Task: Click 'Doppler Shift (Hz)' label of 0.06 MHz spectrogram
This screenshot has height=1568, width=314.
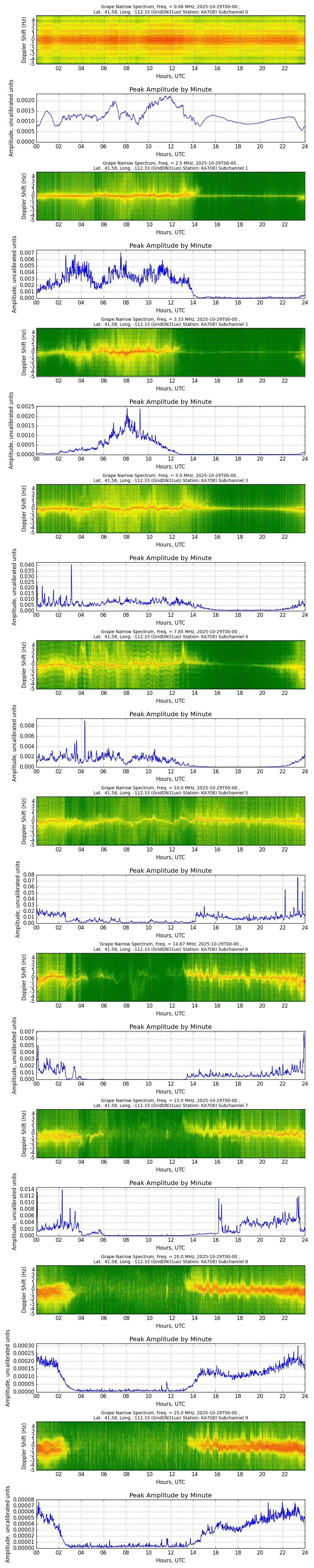Action: 24,40
